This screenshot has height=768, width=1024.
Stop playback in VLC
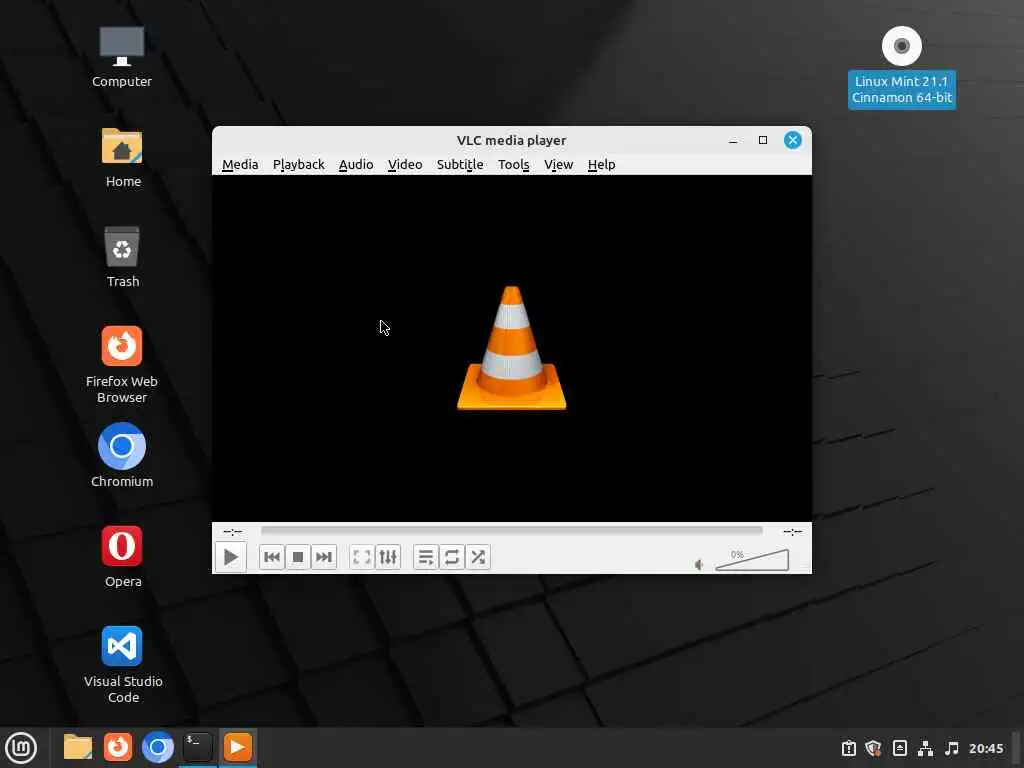pos(298,557)
